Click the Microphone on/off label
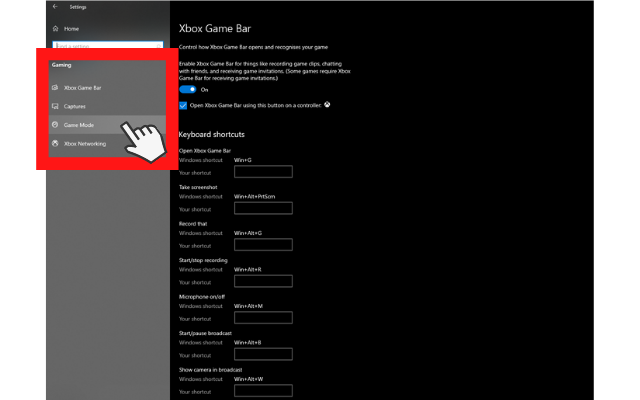Viewport: 640px width, 400px height. click(x=202, y=297)
